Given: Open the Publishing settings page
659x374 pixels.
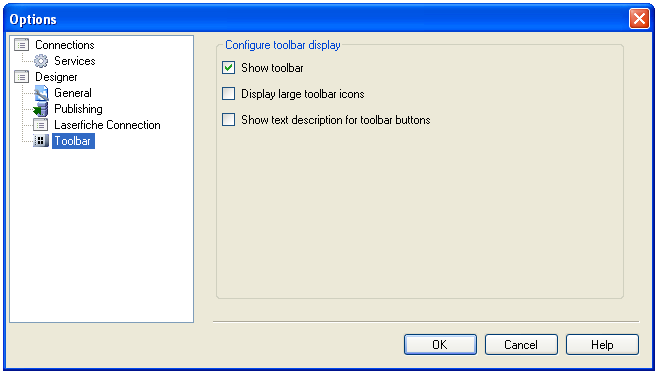Looking at the screenshot, I should click(78, 109).
